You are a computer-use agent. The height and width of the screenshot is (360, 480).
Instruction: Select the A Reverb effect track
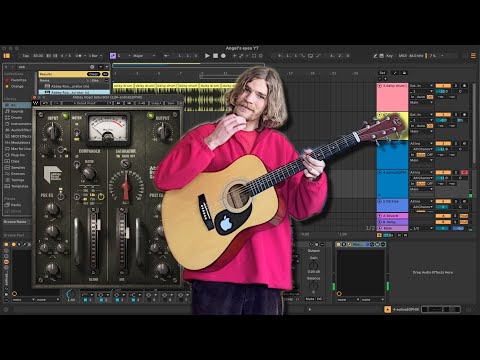coord(392,216)
